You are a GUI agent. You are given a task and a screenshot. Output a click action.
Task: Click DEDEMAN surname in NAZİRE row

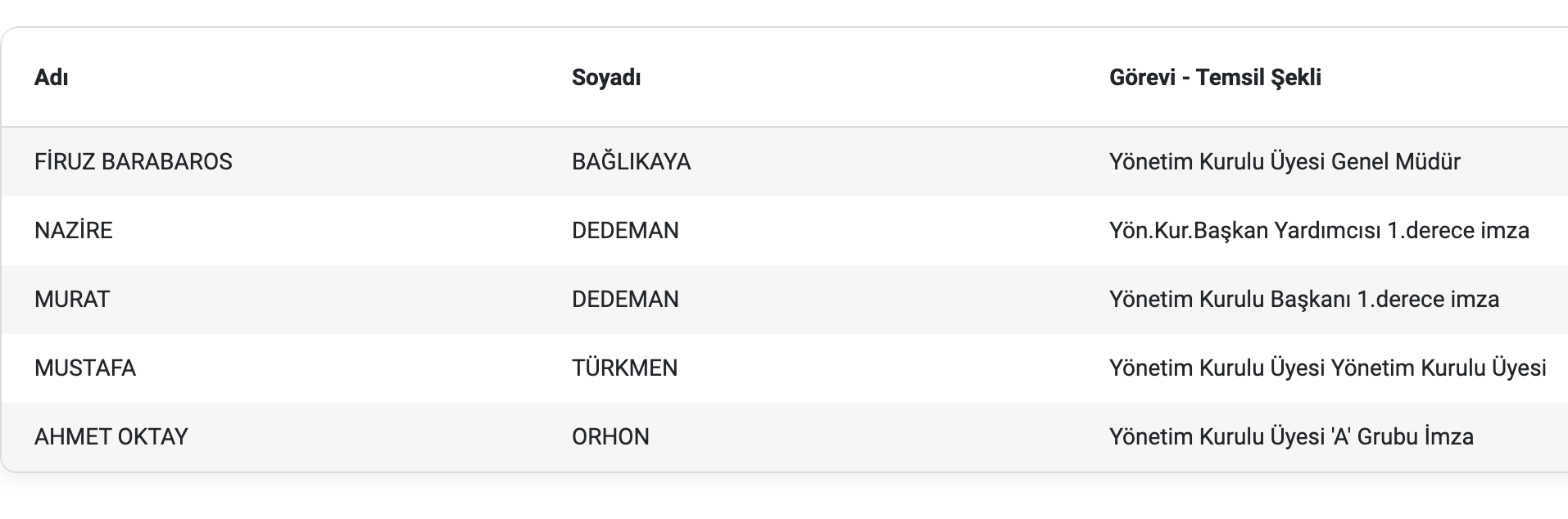[x=625, y=230]
